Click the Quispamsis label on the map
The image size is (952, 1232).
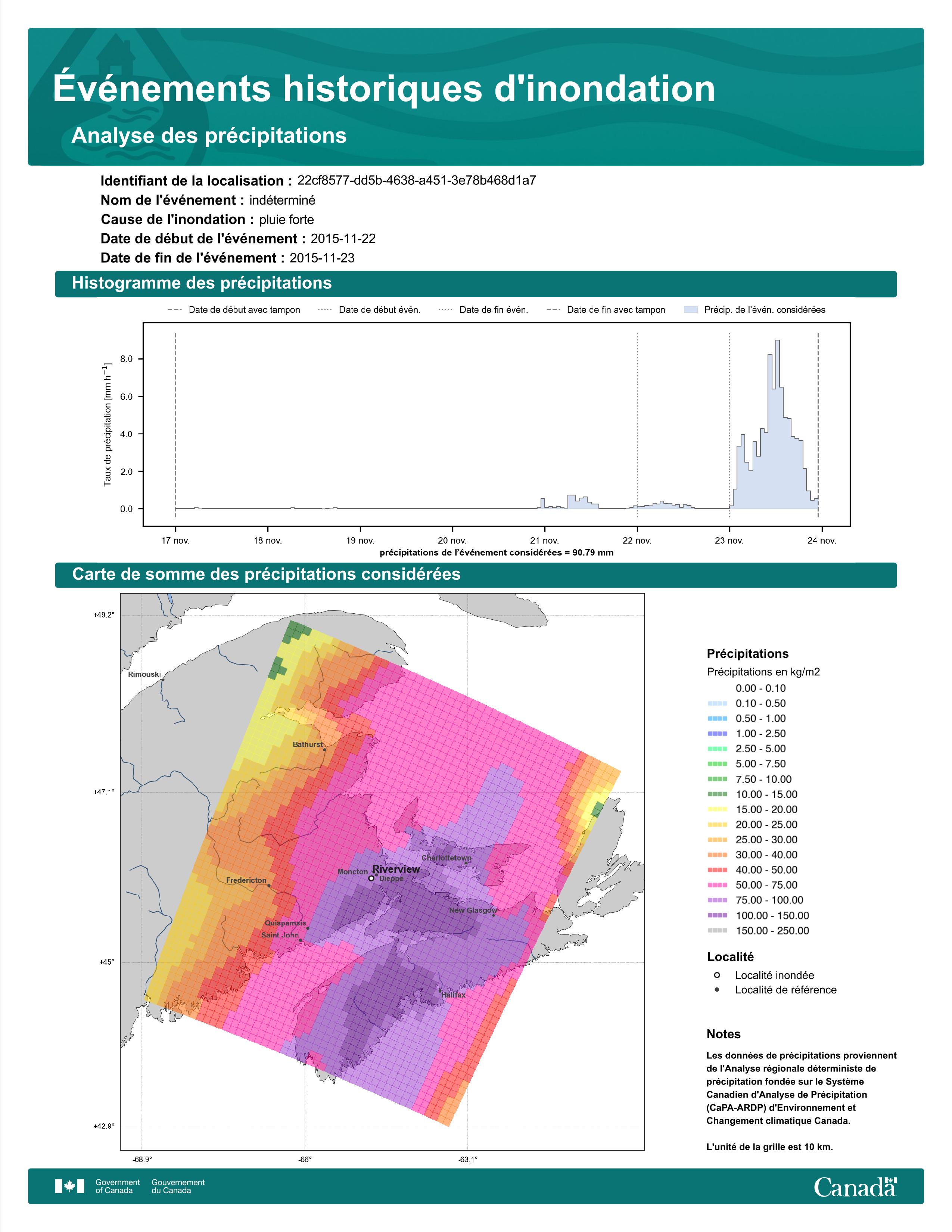(x=285, y=923)
